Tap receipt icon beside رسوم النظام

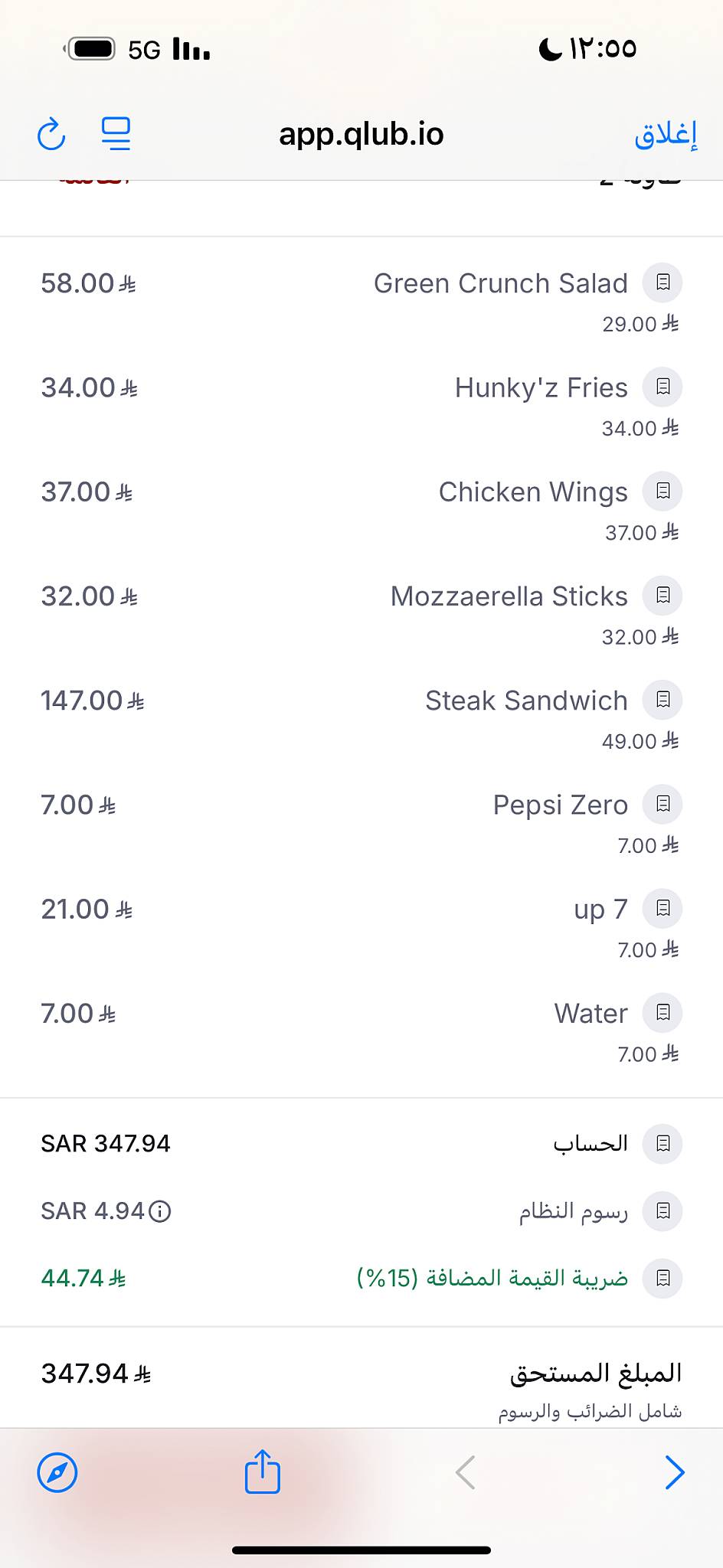pyautogui.click(x=662, y=1211)
